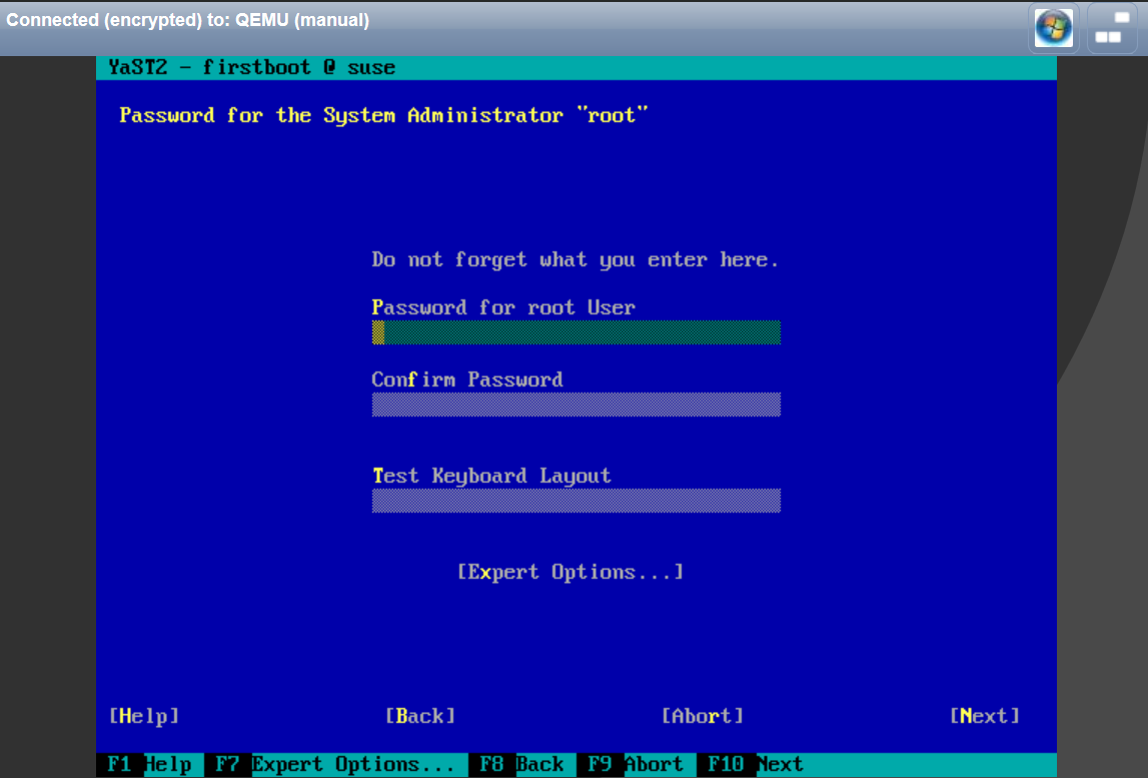The image size is (1148, 778).
Task: Proceed with the [Next] button
Action: coord(985,716)
